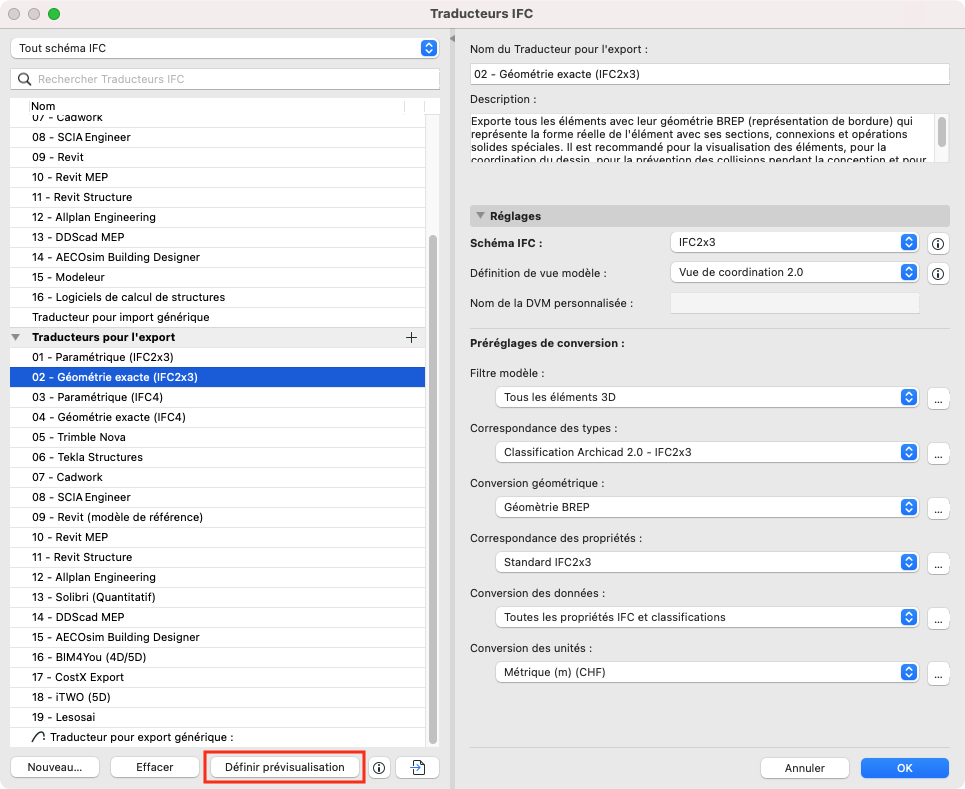Select 03 - Paramétrique (IFC4) translator
Screen dimensions: 965x789
point(217,397)
